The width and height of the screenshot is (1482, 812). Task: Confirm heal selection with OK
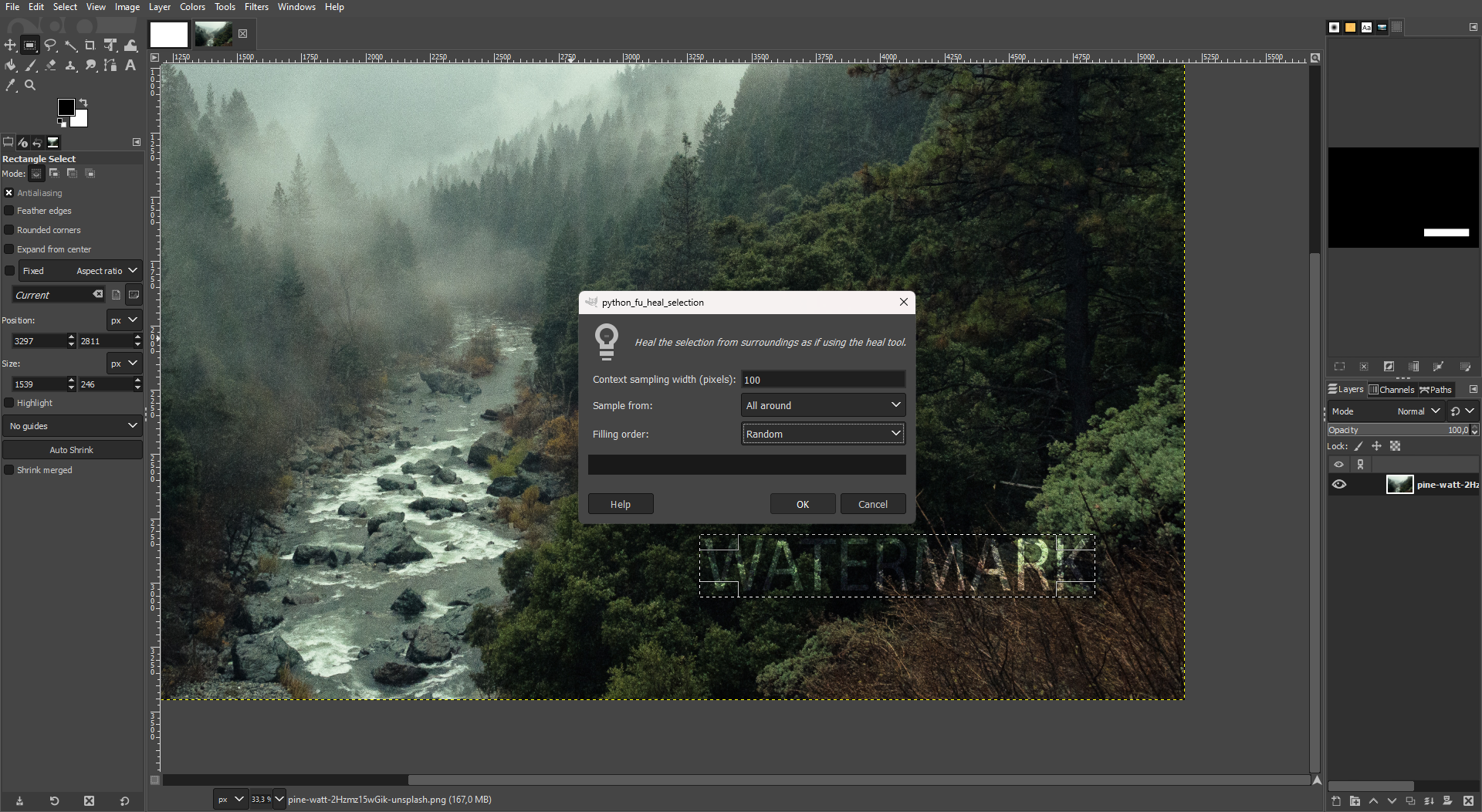coord(802,503)
